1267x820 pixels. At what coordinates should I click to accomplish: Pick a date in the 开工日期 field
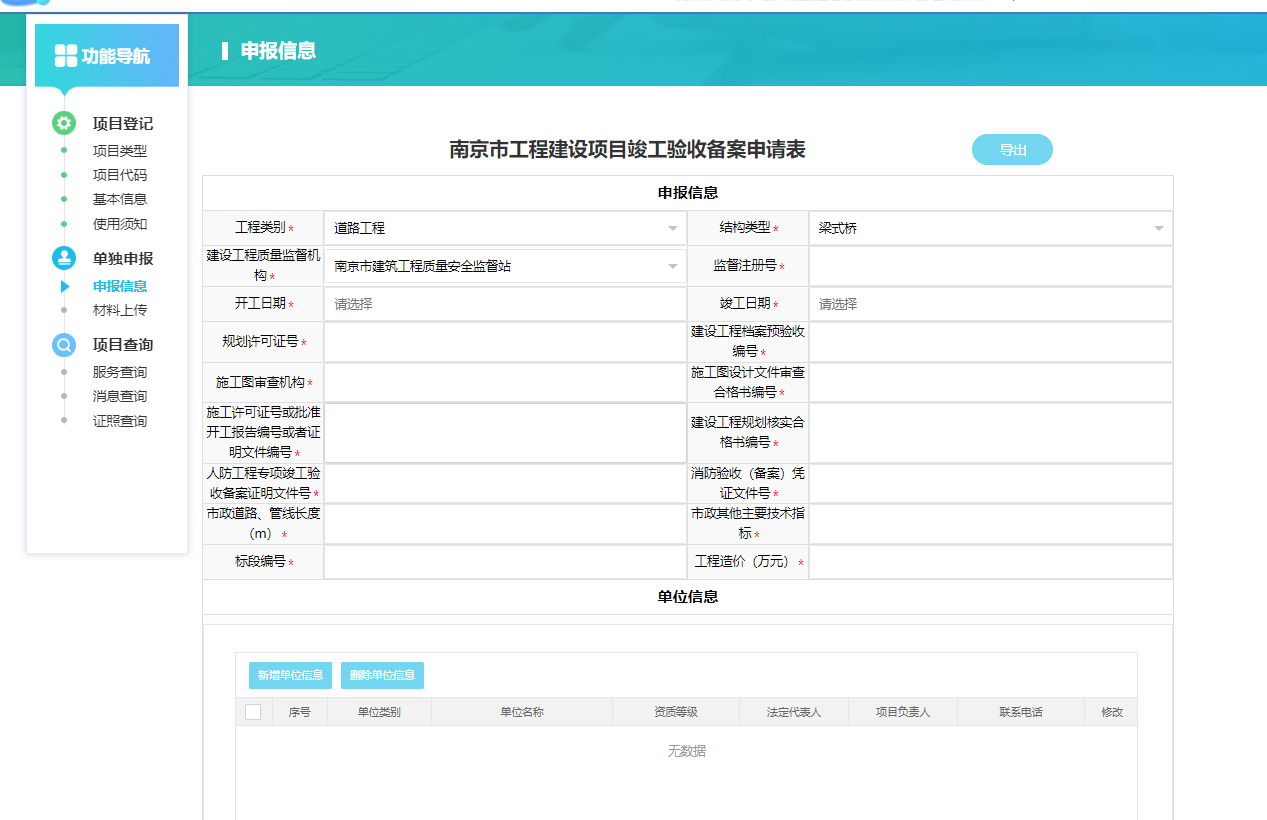point(505,304)
